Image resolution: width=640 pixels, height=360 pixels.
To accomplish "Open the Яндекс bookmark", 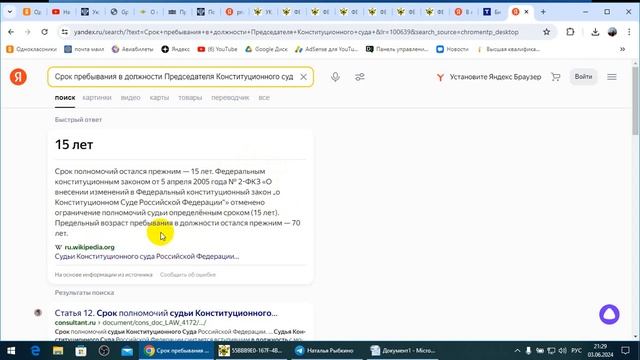I will pyautogui.click(x=176, y=49).
